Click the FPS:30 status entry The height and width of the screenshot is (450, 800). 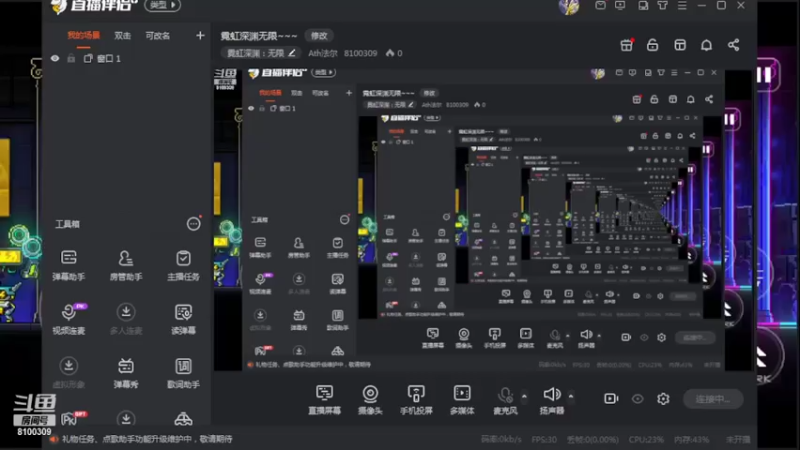point(544,439)
